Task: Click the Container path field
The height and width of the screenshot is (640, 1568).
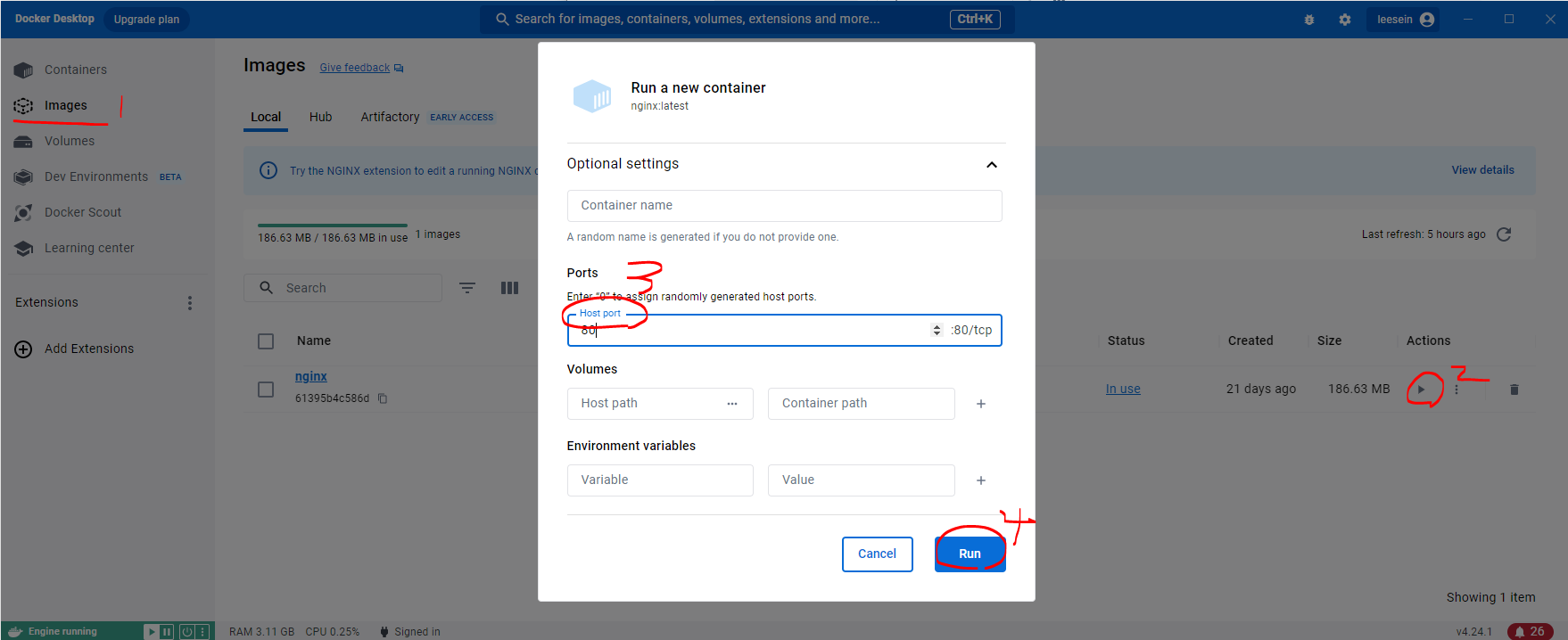Action: [861, 404]
